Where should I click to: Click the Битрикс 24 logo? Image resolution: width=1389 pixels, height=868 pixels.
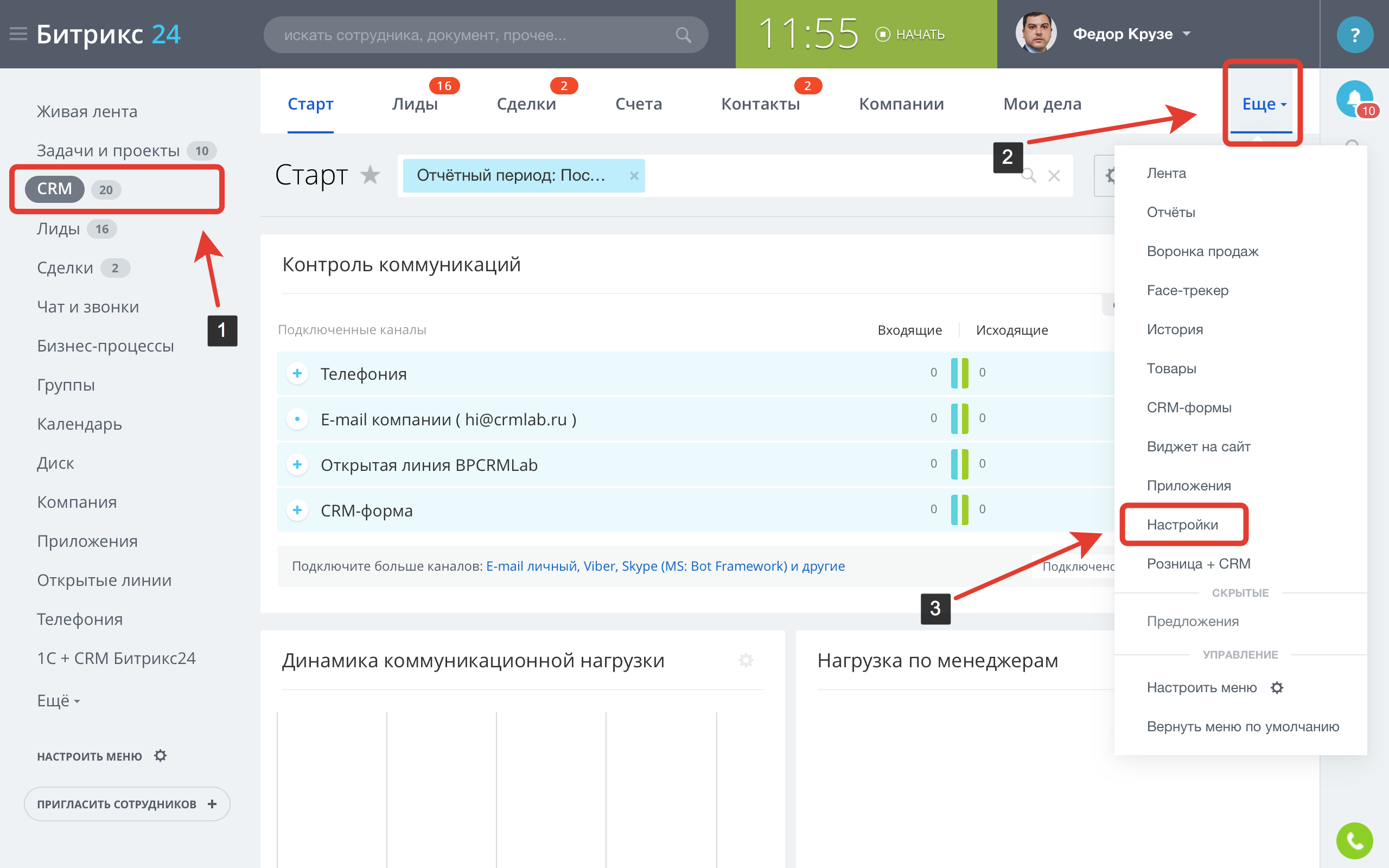109,34
